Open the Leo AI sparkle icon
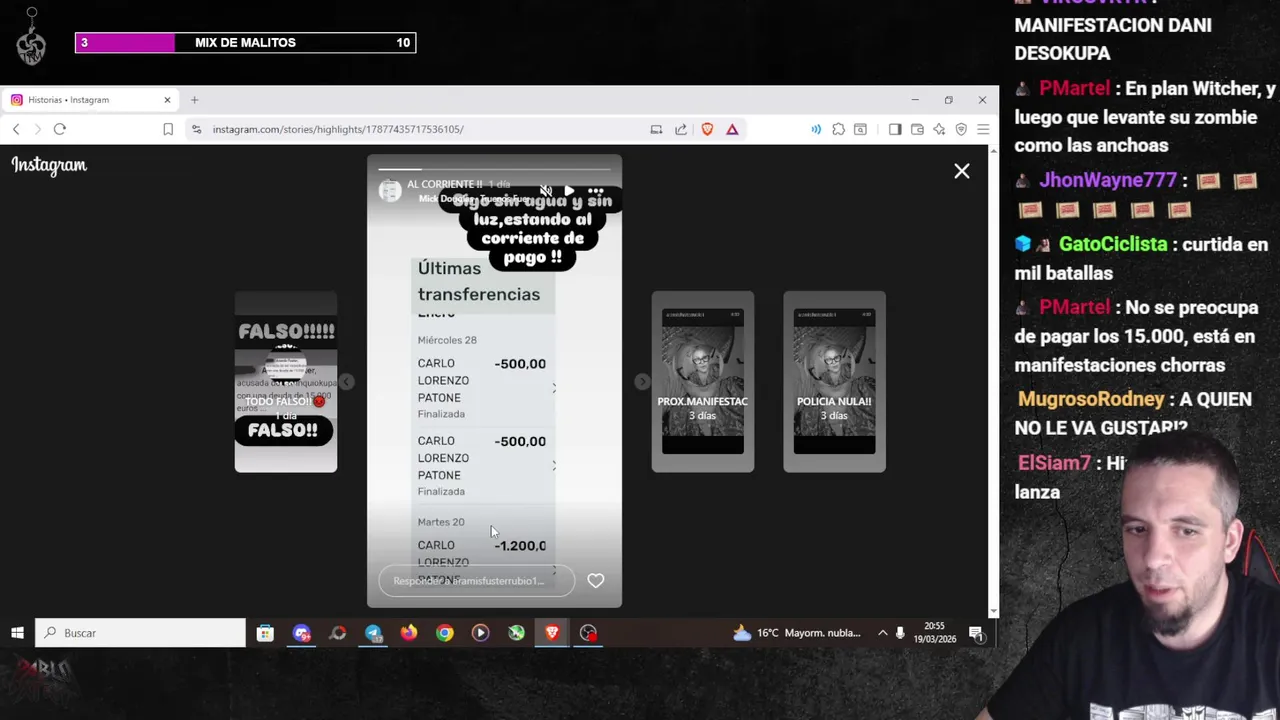This screenshot has height=720, width=1280. (939, 129)
